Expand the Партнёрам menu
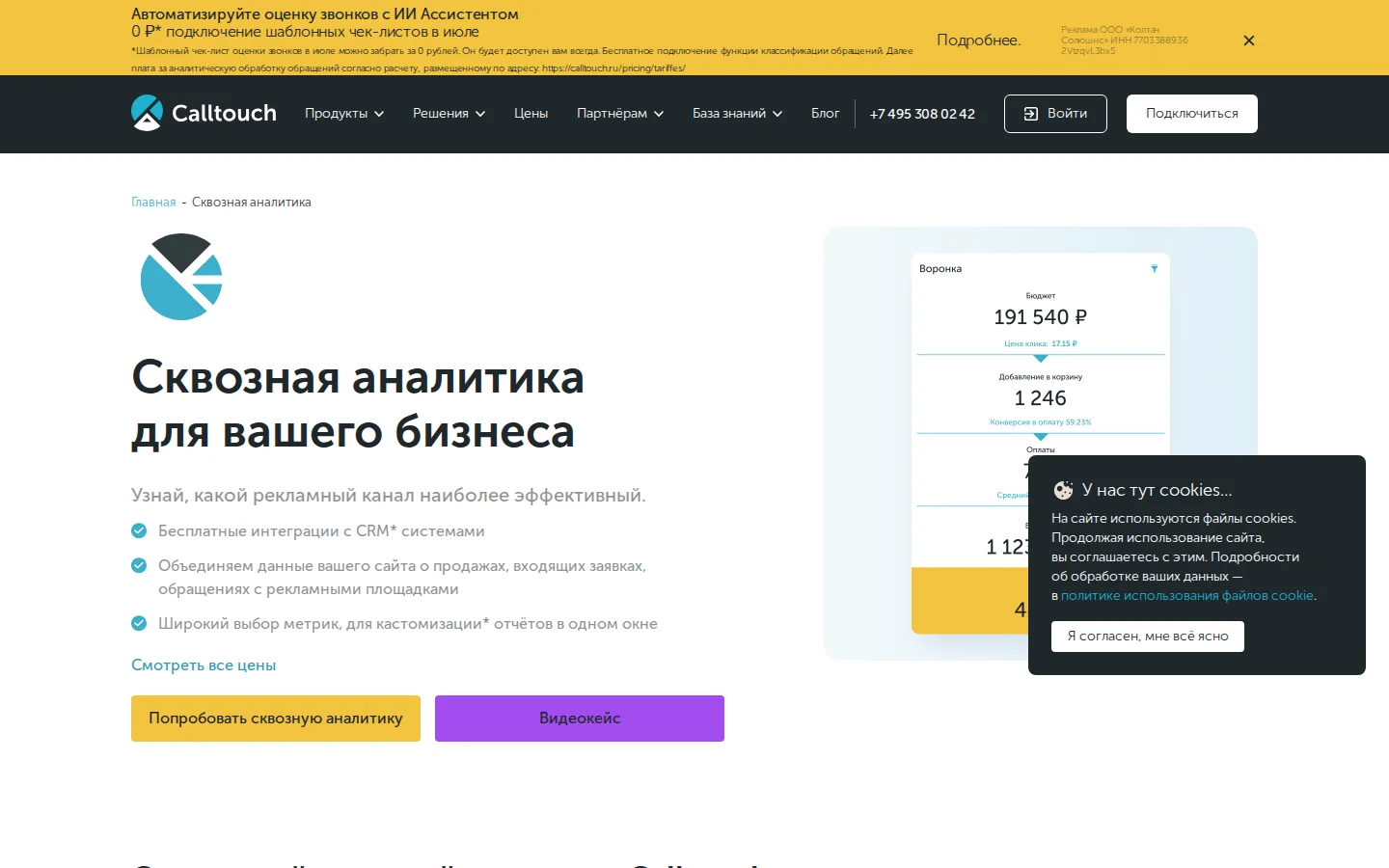The width and height of the screenshot is (1389, 868). click(620, 114)
